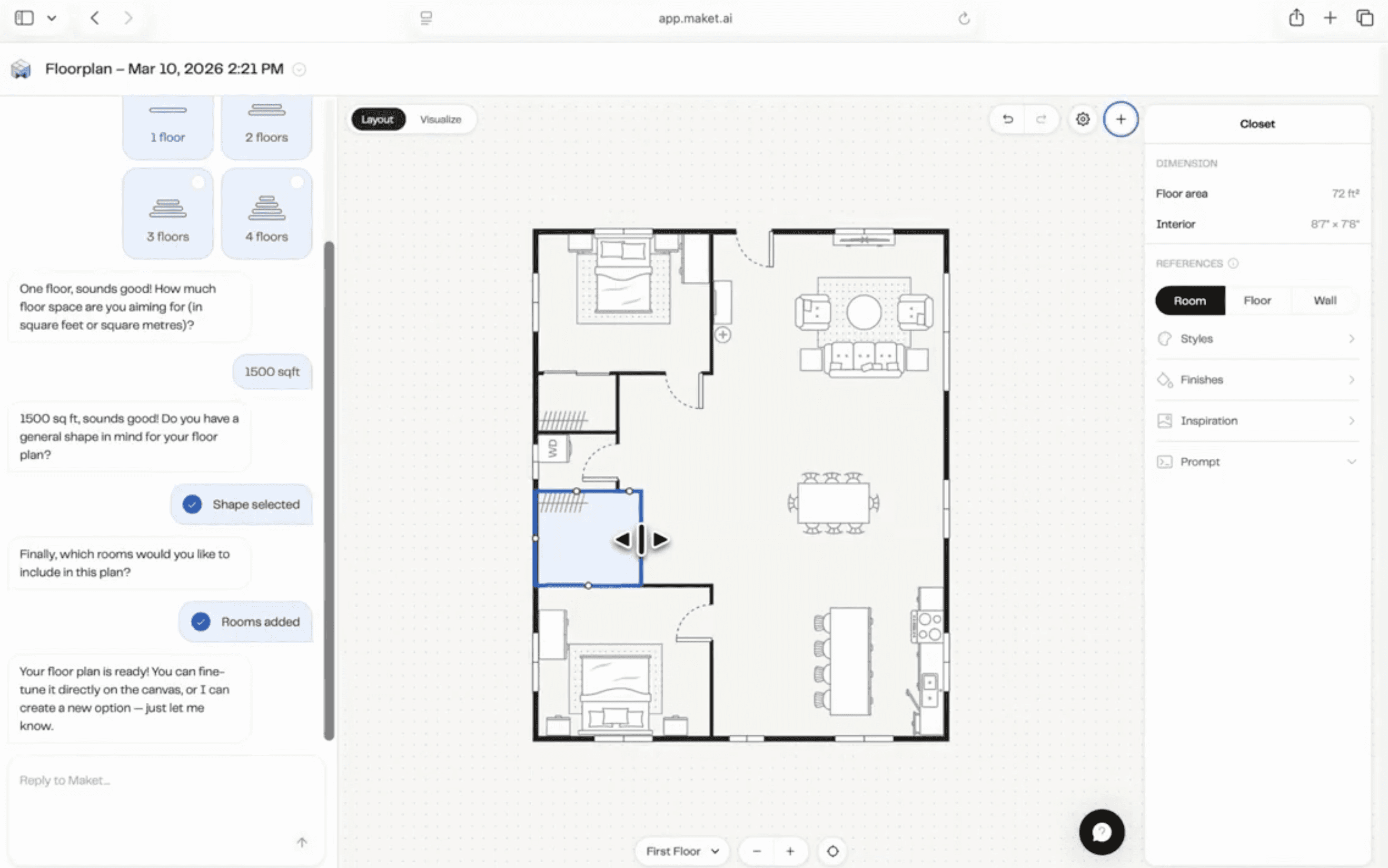Viewport: 1388px width, 868px height.
Task: Switch to Visualize mode
Action: tap(440, 119)
